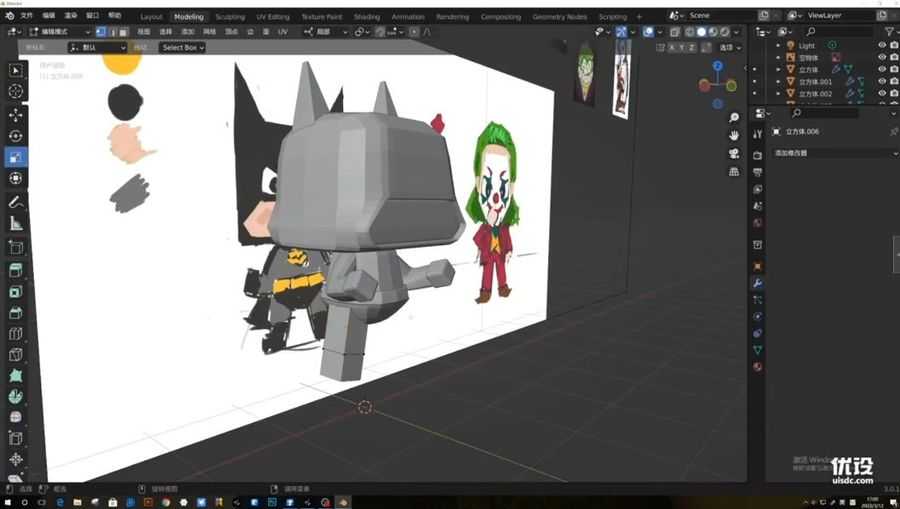This screenshot has width=900, height=509.
Task: Open the Material properties tab icon
Action: click(758, 367)
